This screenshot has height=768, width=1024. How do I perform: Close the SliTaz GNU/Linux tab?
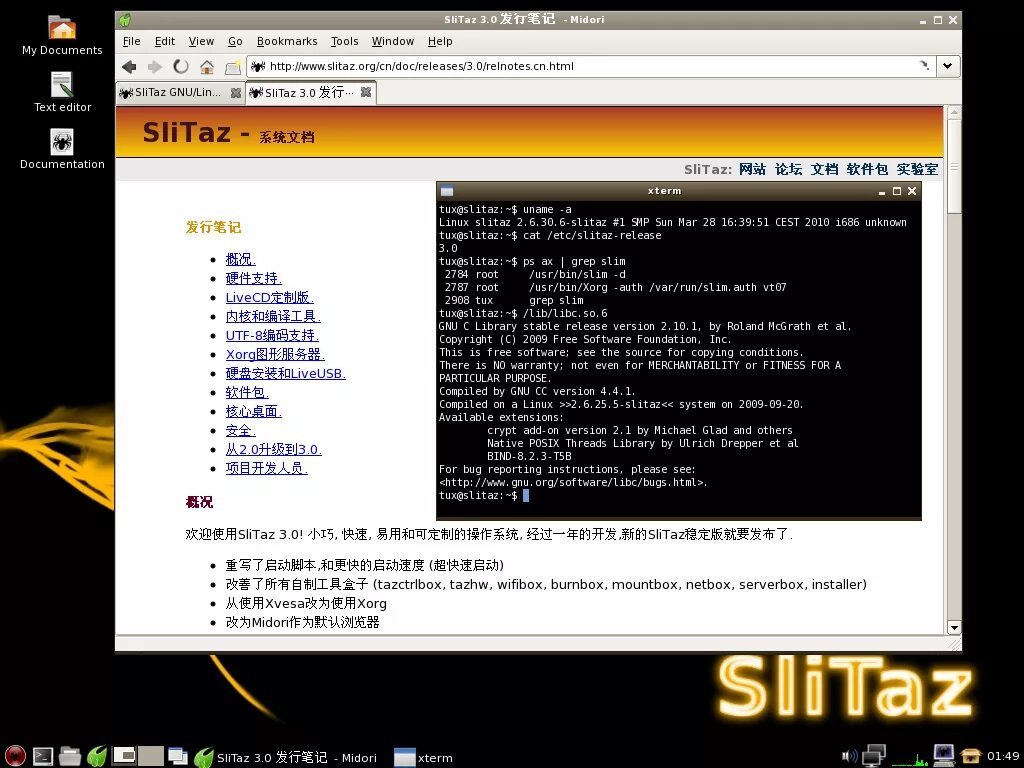click(236, 93)
